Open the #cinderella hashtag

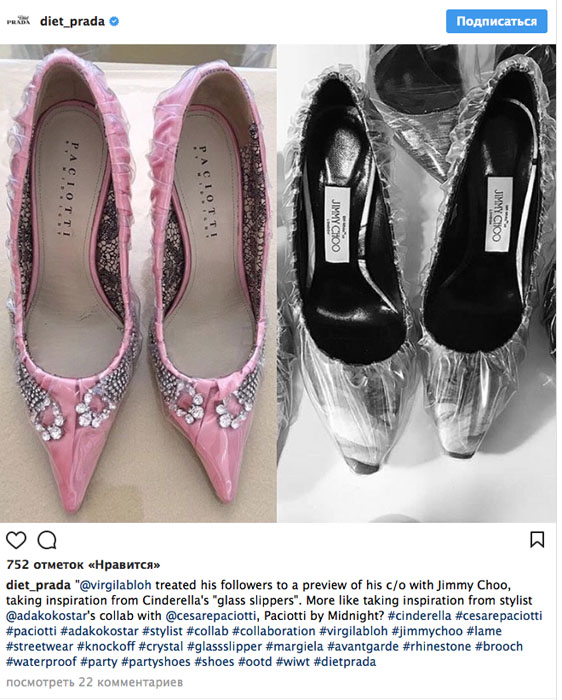(420, 616)
